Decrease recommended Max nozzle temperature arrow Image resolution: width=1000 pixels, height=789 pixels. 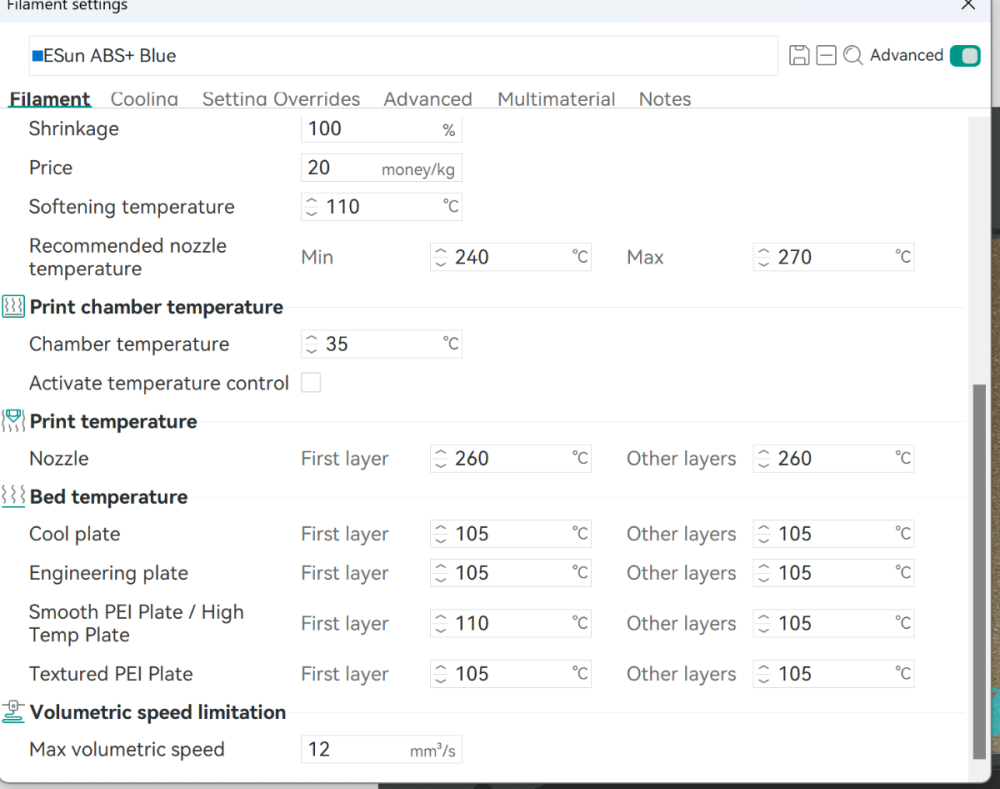[x=764, y=263]
